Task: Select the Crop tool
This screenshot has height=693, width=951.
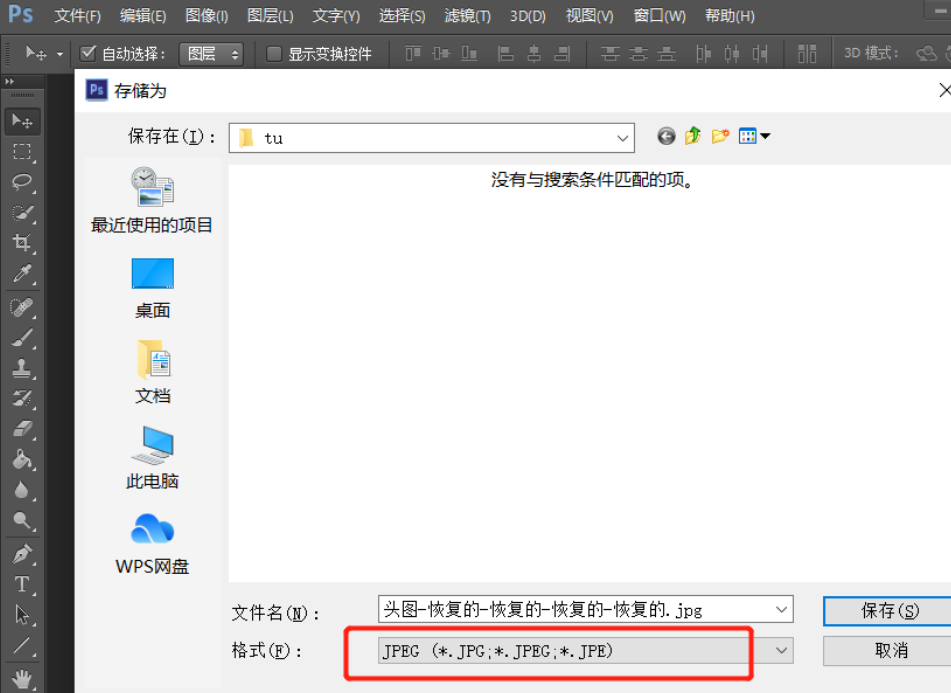Action: pos(22,243)
